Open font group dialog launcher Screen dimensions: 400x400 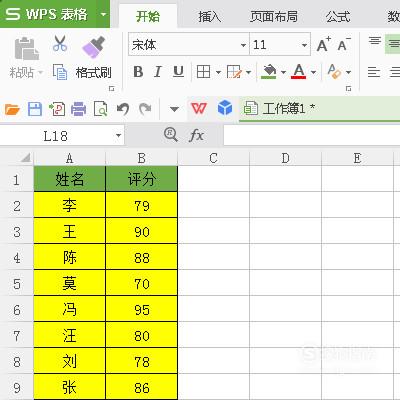tap(348, 89)
